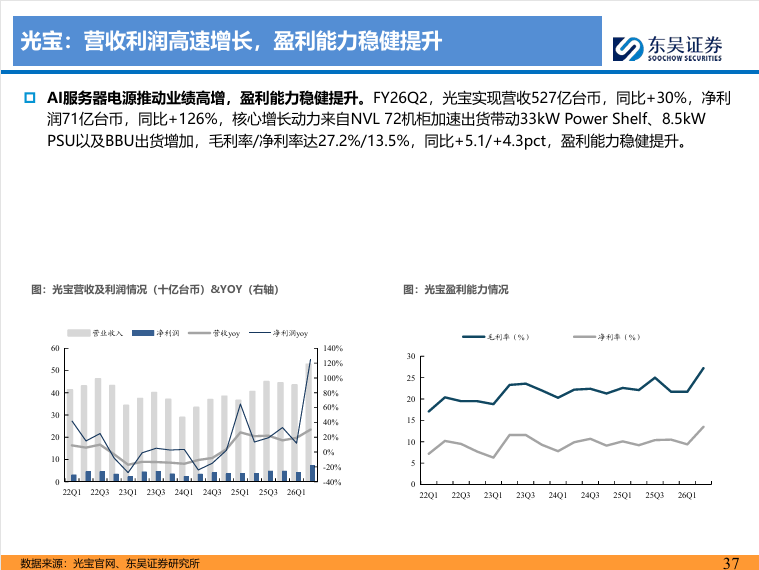759x570 pixels.
Task: Click the 东吴证券 brand name text
Action: tap(685, 45)
